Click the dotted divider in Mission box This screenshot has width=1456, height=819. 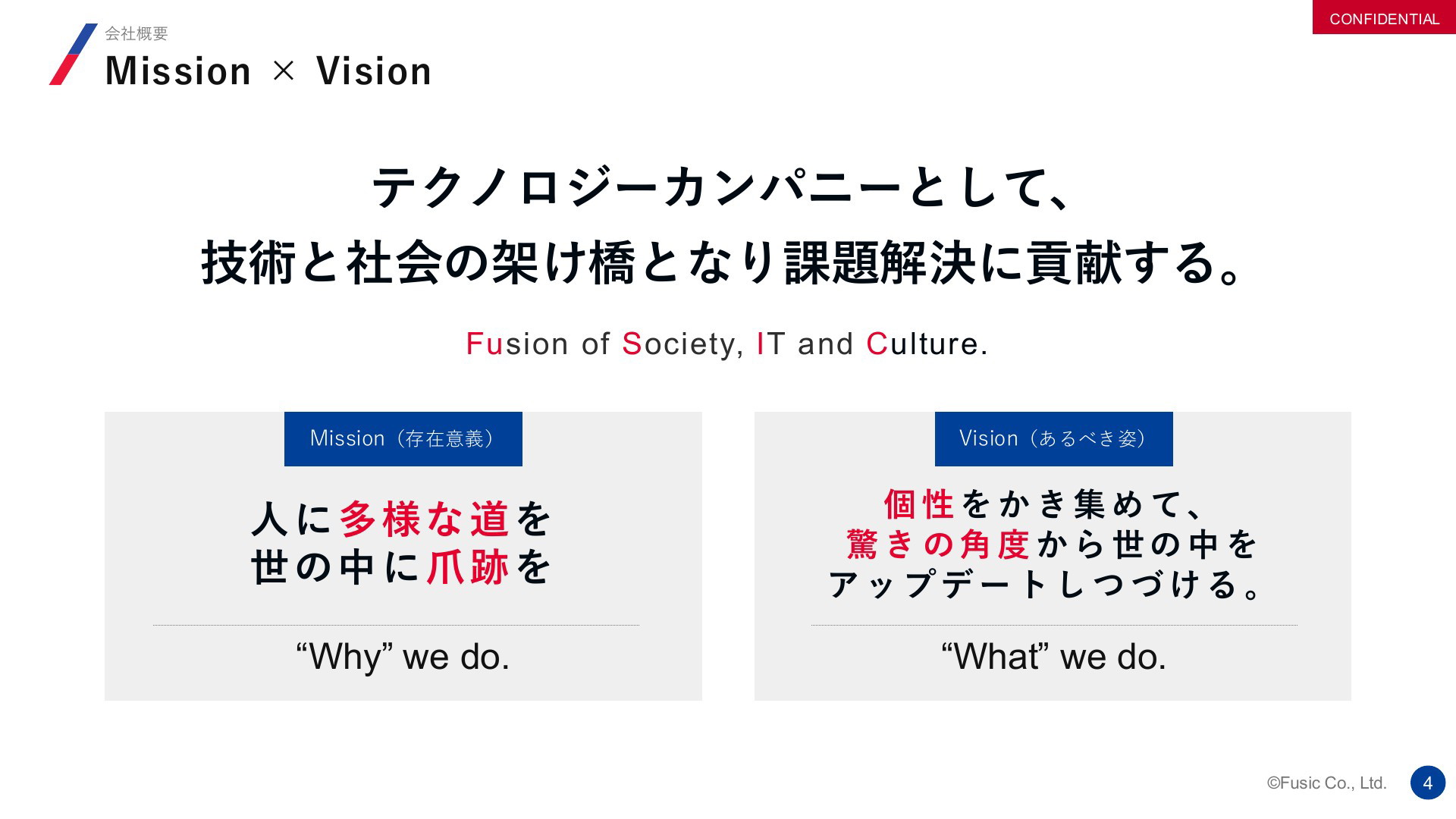pyautogui.click(x=396, y=625)
